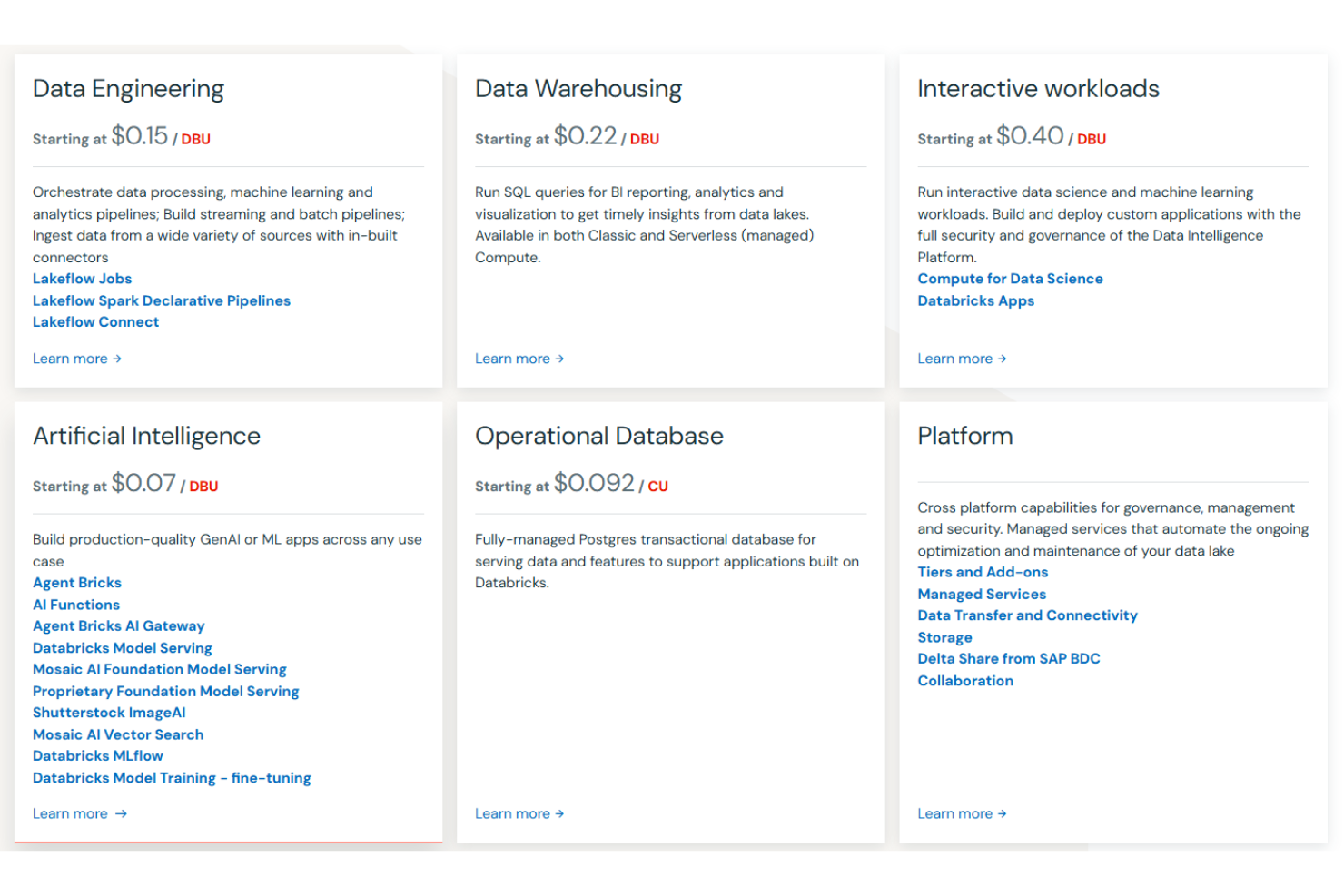Open Data Transfer and Connectivity link
Image resolution: width=1344 pixels, height=896 pixels.
click(1027, 615)
